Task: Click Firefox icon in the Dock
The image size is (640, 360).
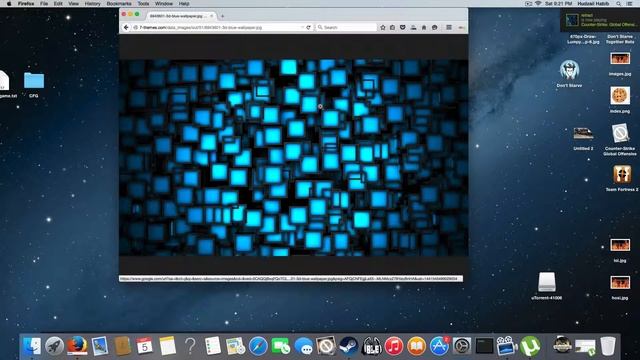Action: click(x=77, y=346)
